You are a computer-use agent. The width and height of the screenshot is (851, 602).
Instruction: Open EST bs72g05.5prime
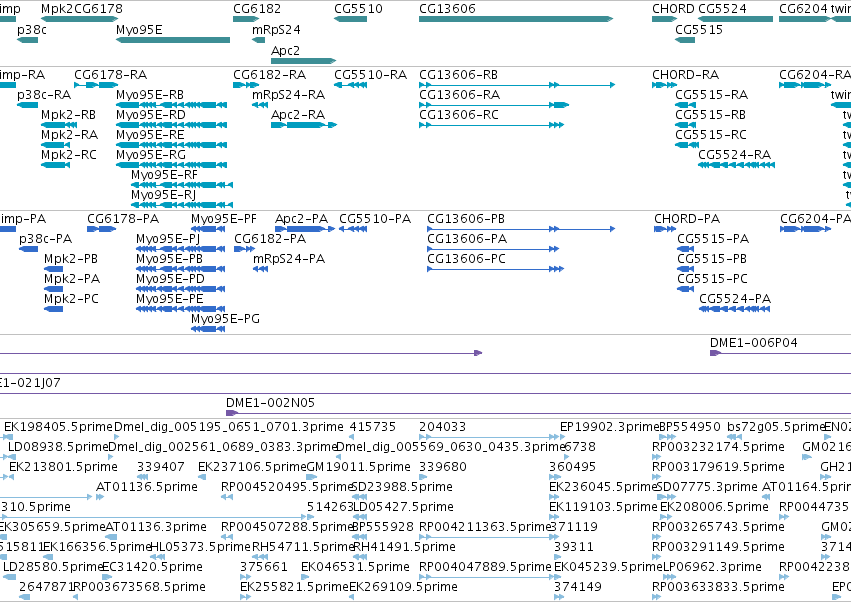point(776,427)
